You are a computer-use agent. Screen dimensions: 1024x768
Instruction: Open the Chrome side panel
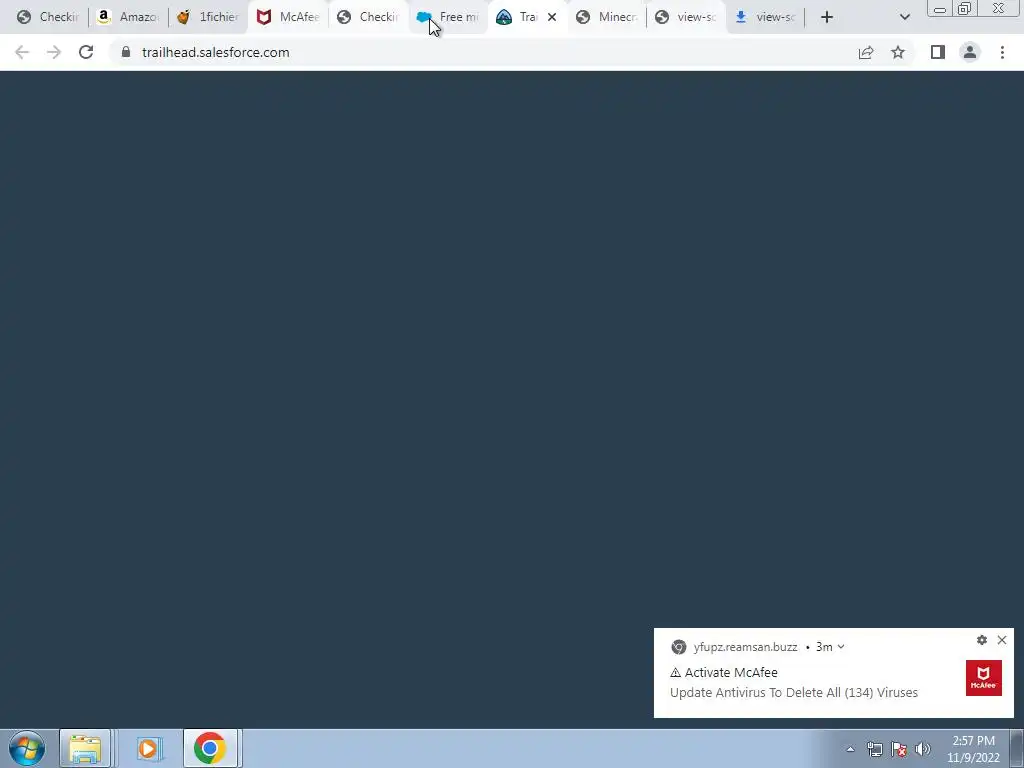938,52
